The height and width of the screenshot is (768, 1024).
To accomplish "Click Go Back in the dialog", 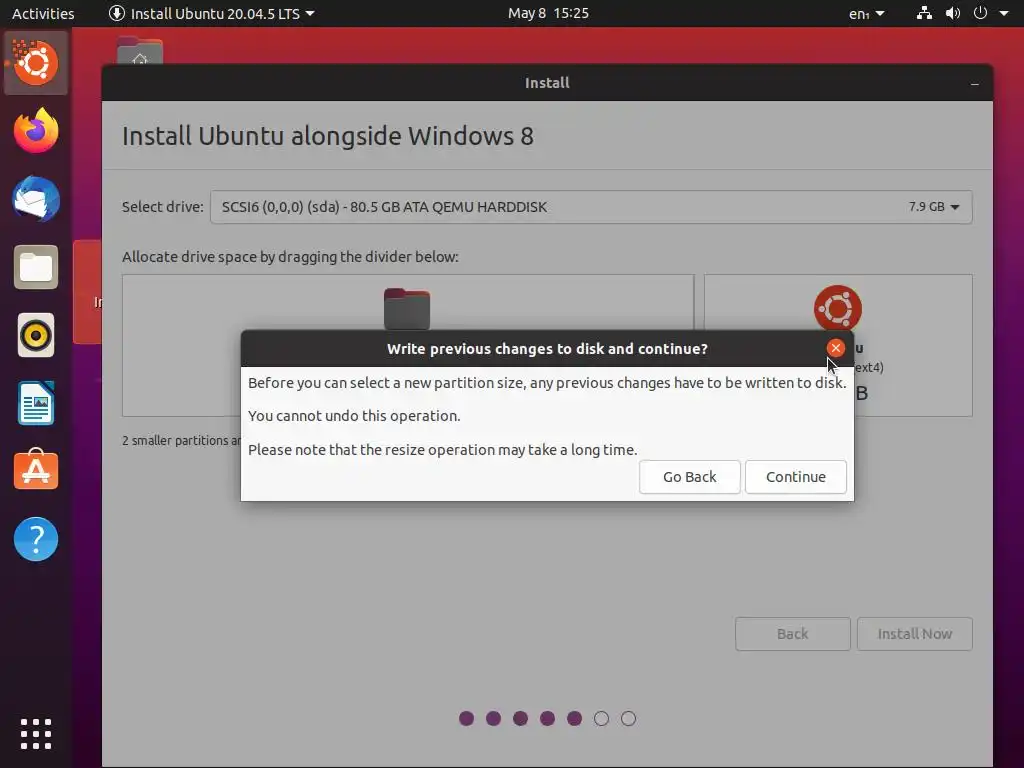I will [x=690, y=477].
